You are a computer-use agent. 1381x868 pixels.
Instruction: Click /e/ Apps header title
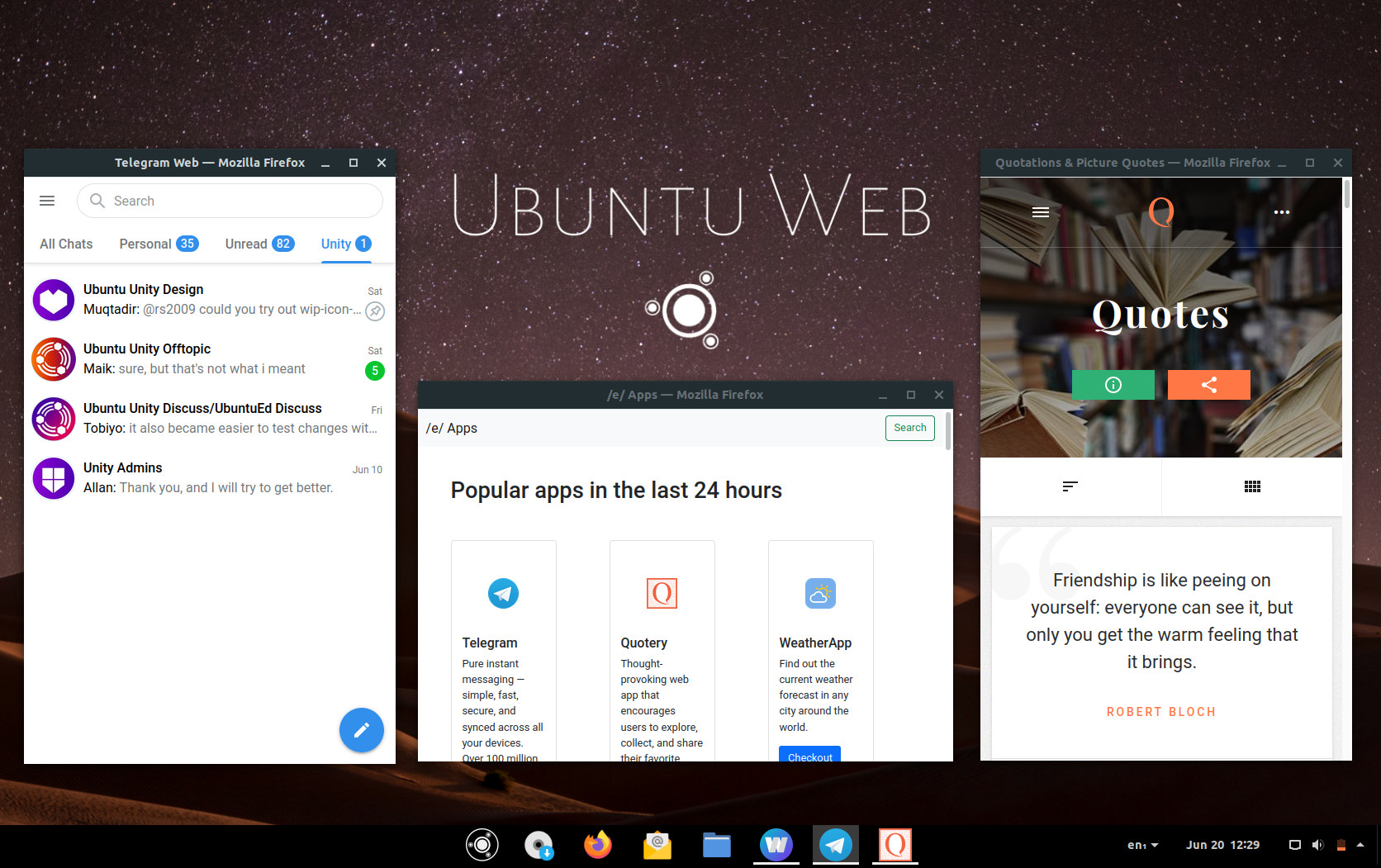(x=451, y=428)
